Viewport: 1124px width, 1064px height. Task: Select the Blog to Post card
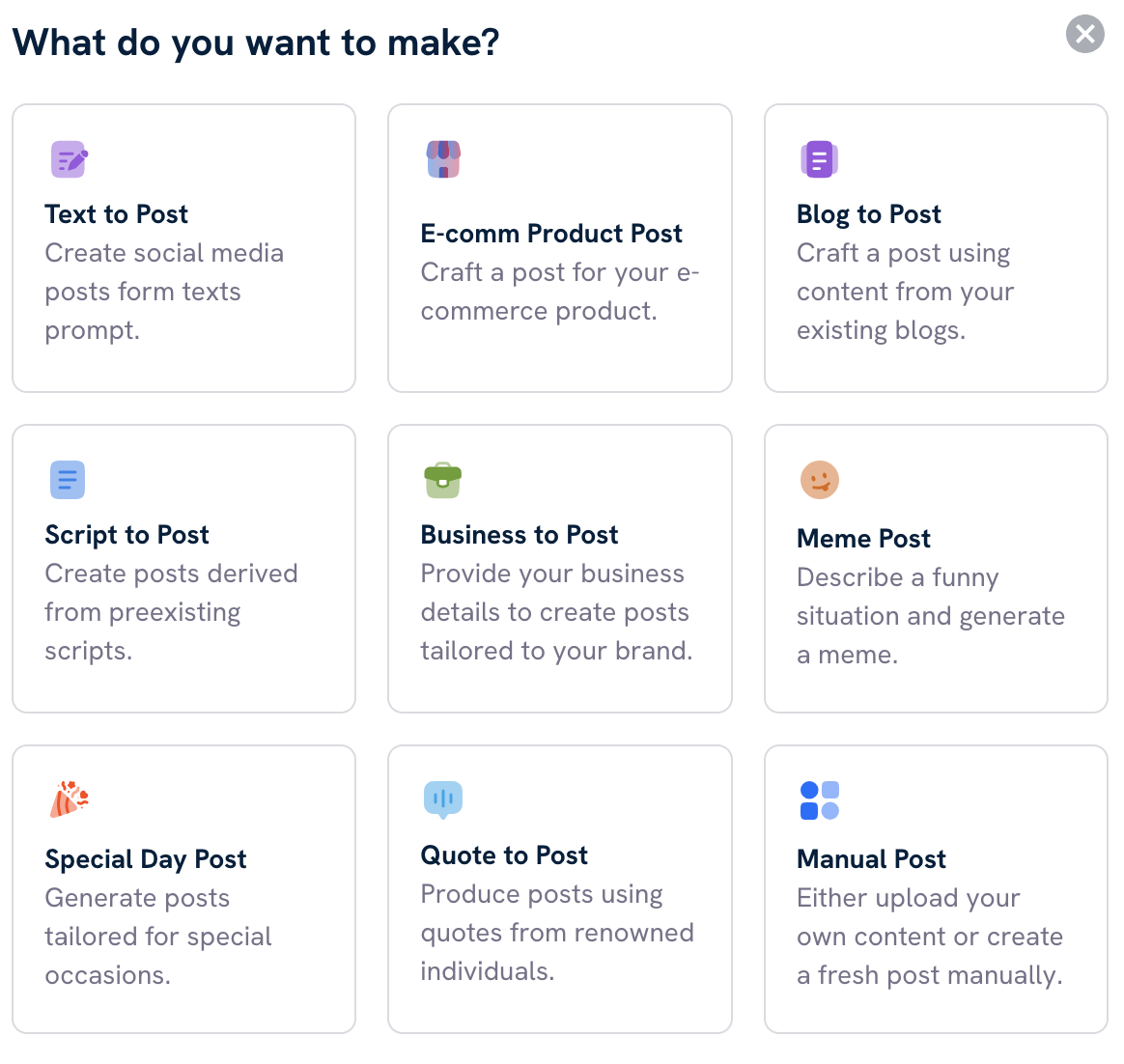936,247
